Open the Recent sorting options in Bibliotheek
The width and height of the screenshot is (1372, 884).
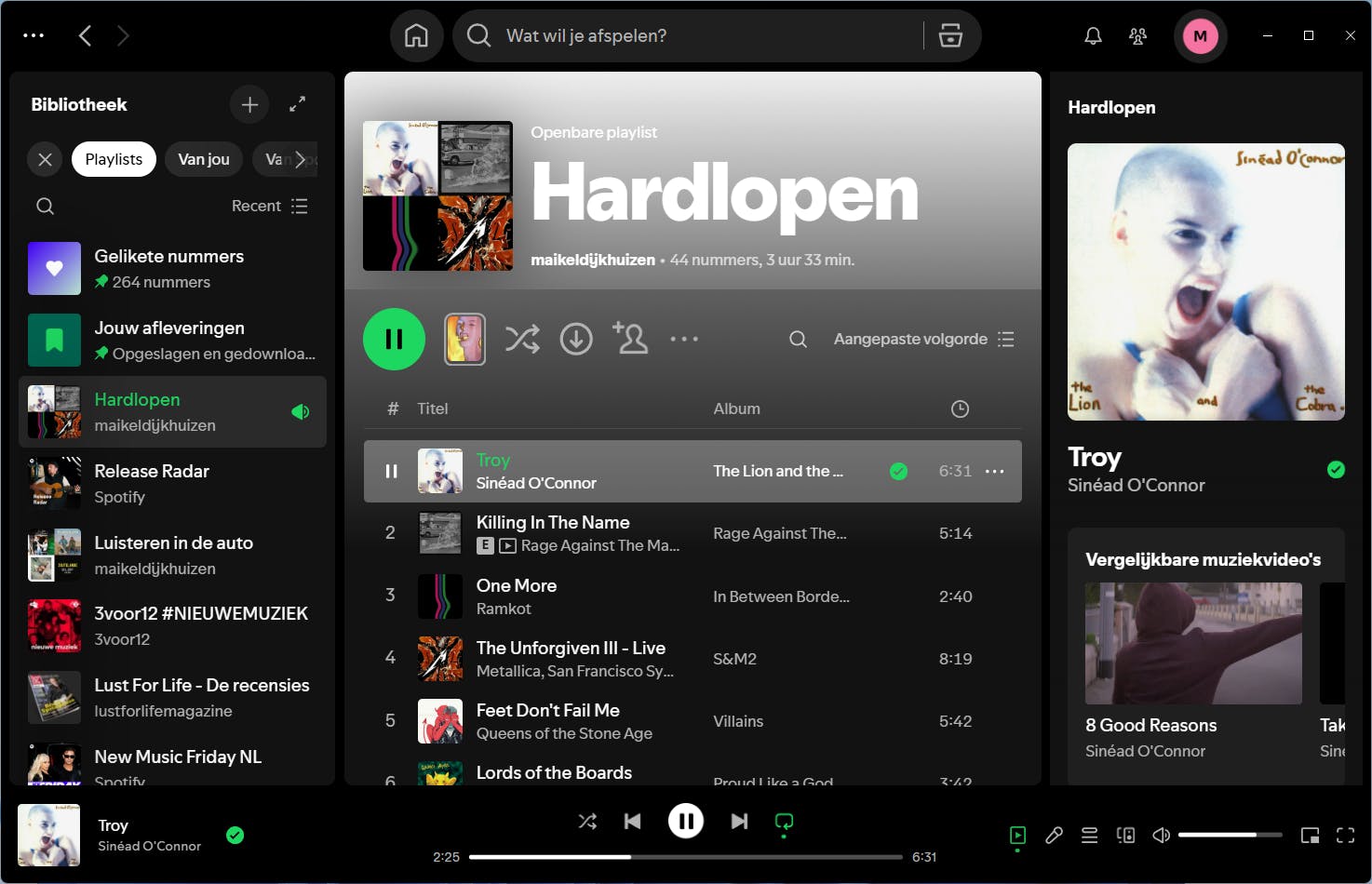point(269,206)
